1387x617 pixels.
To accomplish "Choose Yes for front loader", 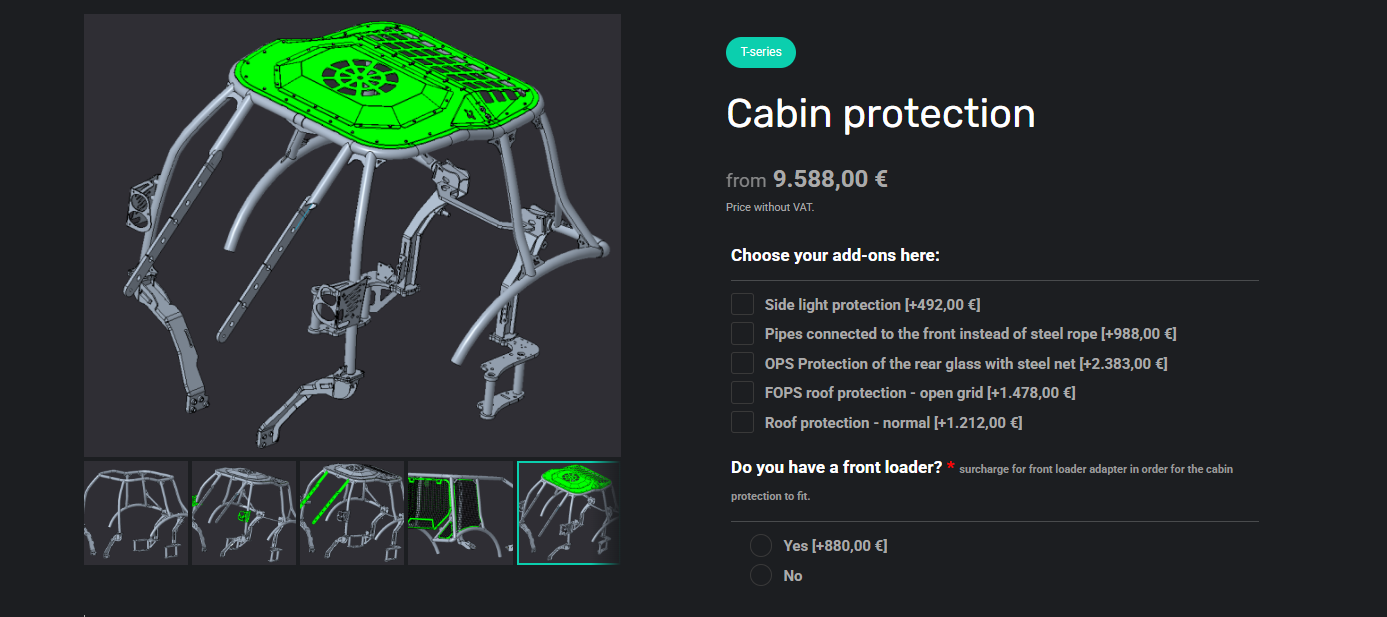I will (761, 545).
